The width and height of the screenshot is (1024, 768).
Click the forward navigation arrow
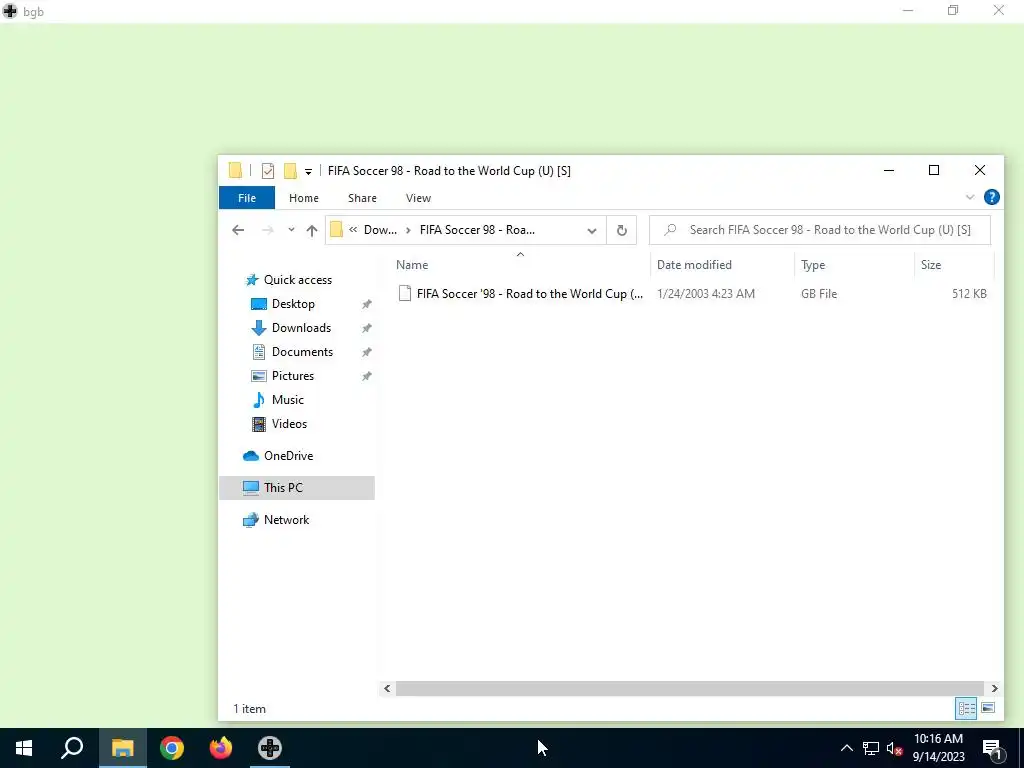coord(267,230)
